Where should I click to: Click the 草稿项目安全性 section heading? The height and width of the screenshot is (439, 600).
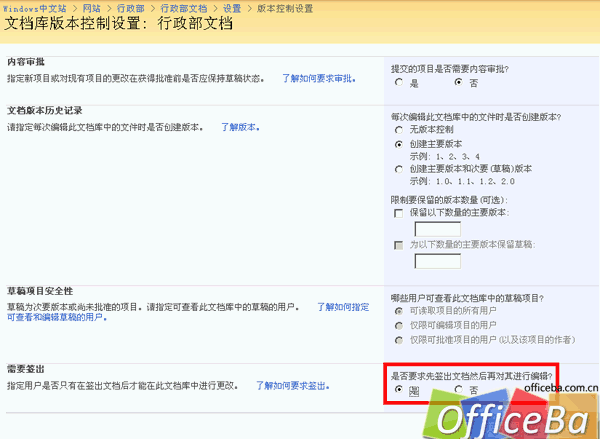pyautogui.click(x=40, y=291)
